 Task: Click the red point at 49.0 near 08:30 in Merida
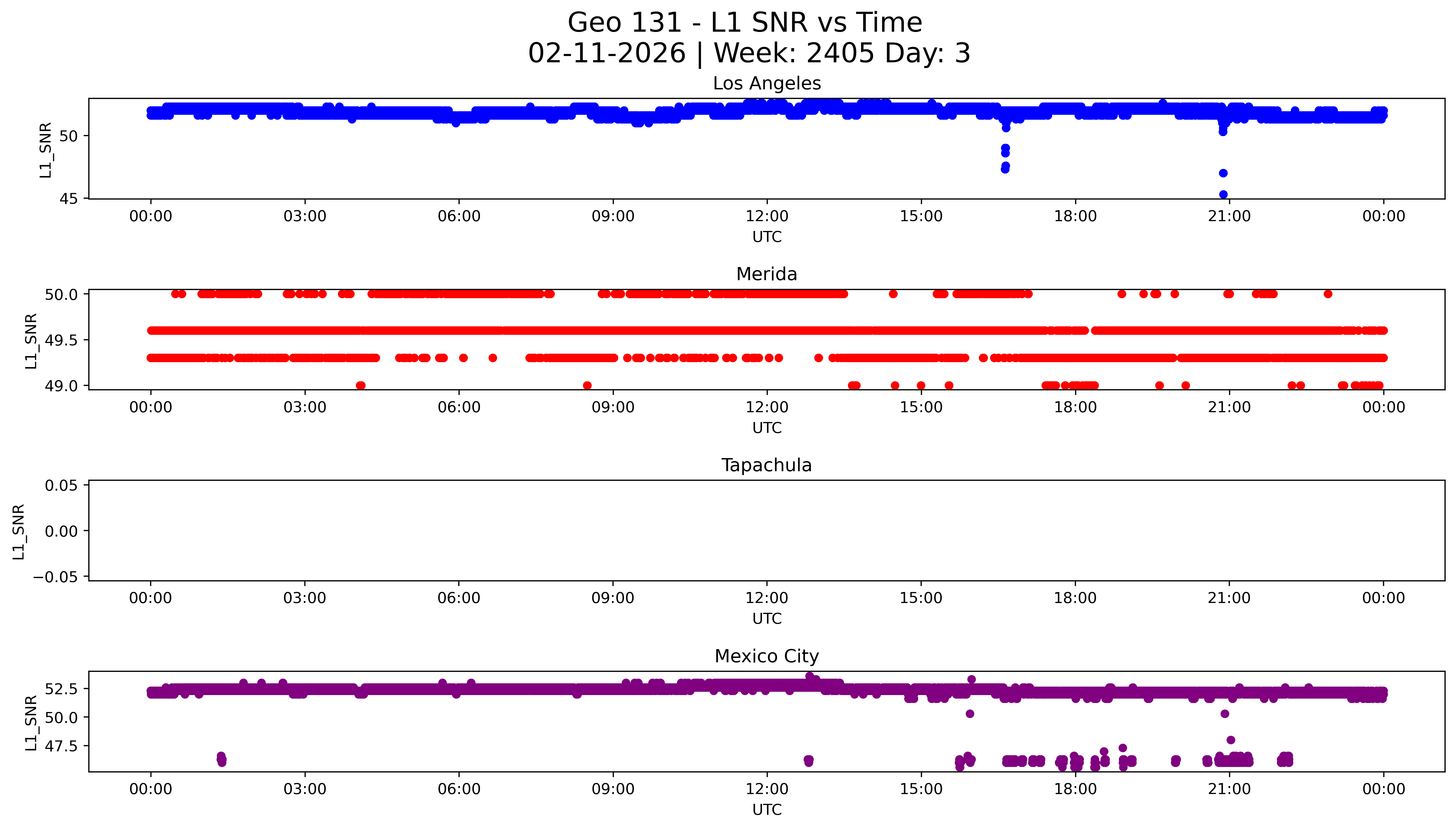(x=587, y=385)
